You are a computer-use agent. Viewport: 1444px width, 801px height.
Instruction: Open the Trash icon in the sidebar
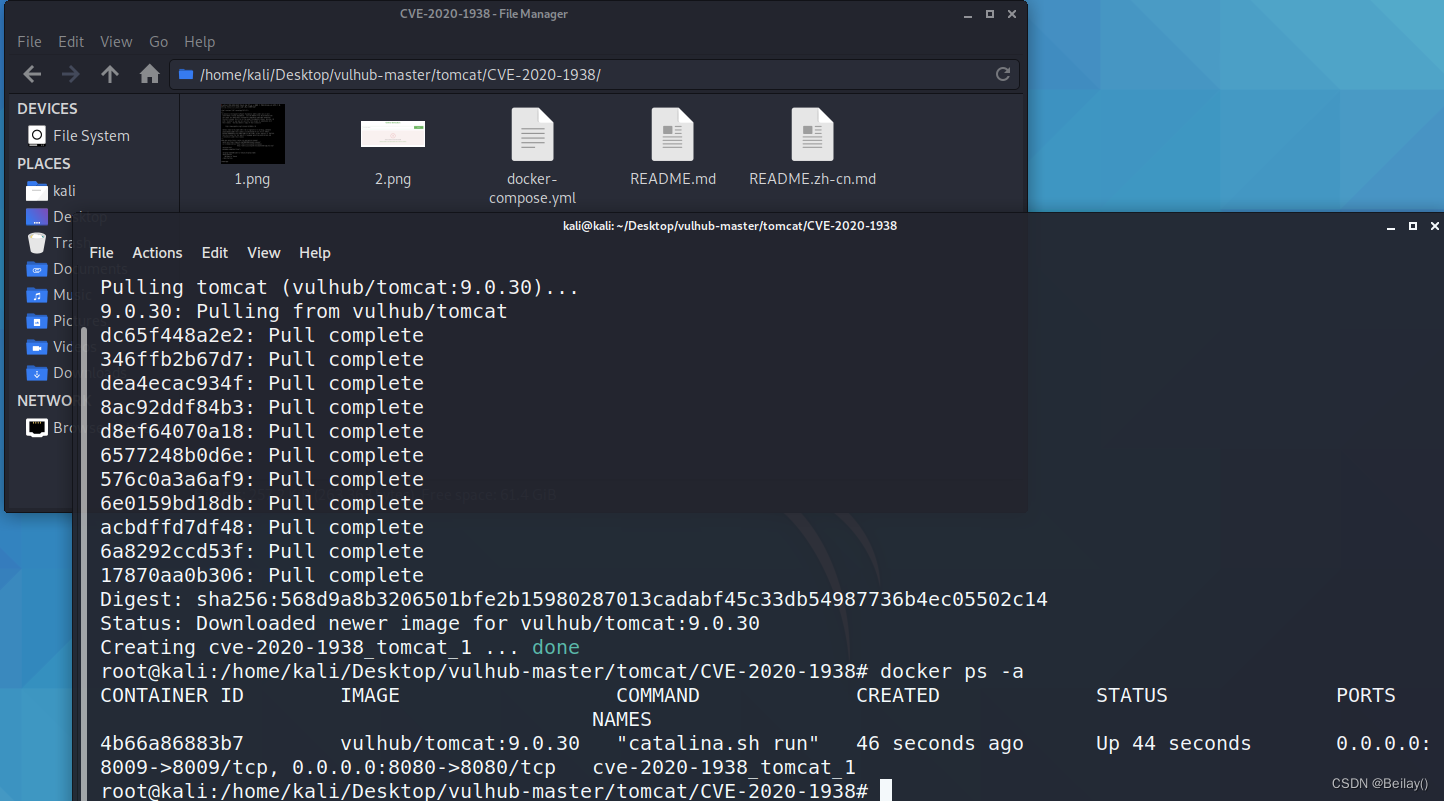point(37,242)
